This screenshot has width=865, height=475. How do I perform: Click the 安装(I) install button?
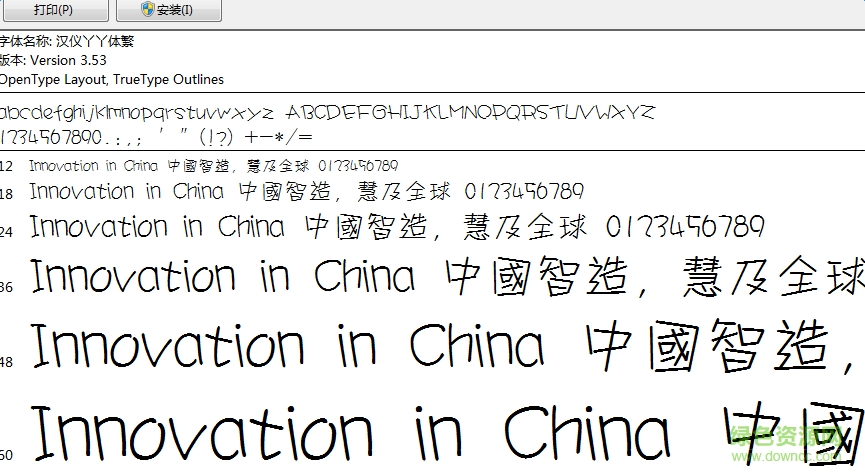(x=169, y=10)
